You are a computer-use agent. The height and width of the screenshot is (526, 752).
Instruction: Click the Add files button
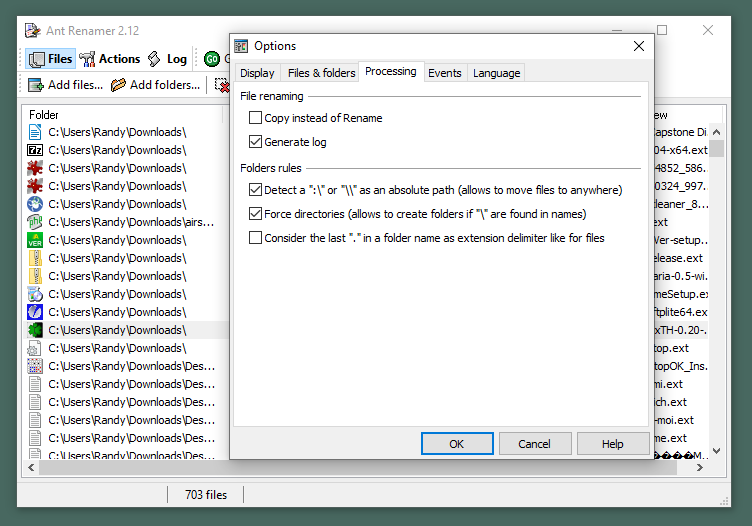[x=66, y=85]
